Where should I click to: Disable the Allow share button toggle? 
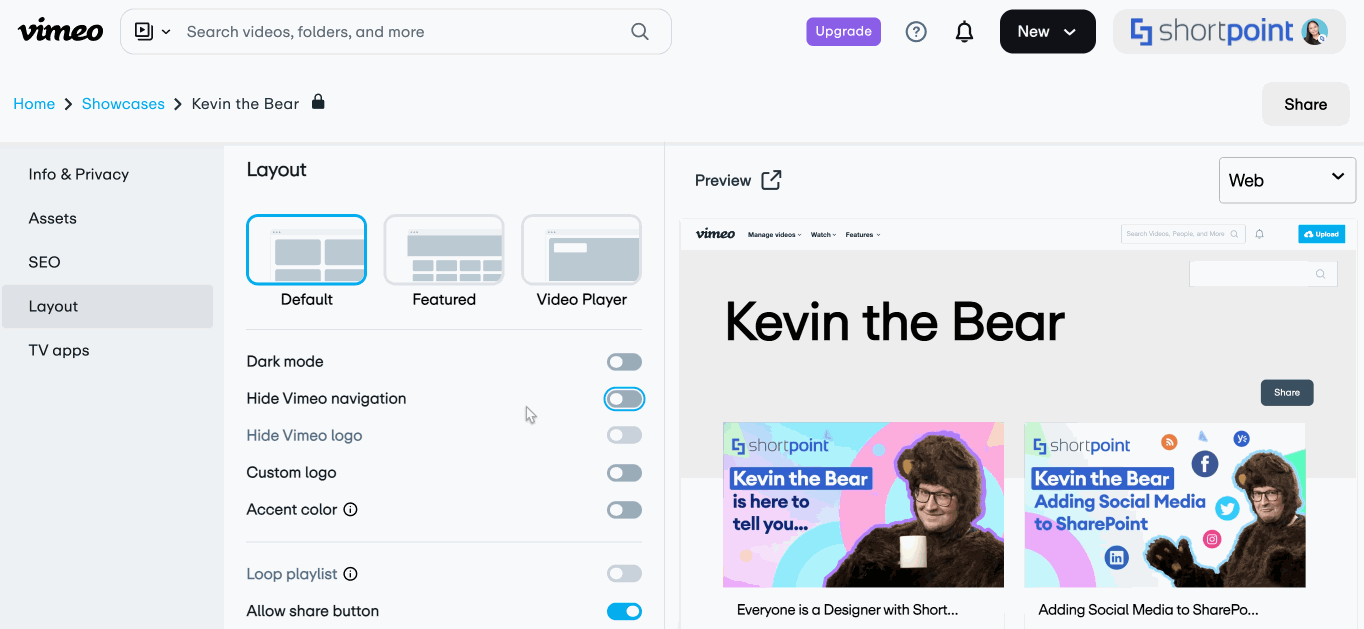click(x=624, y=611)
